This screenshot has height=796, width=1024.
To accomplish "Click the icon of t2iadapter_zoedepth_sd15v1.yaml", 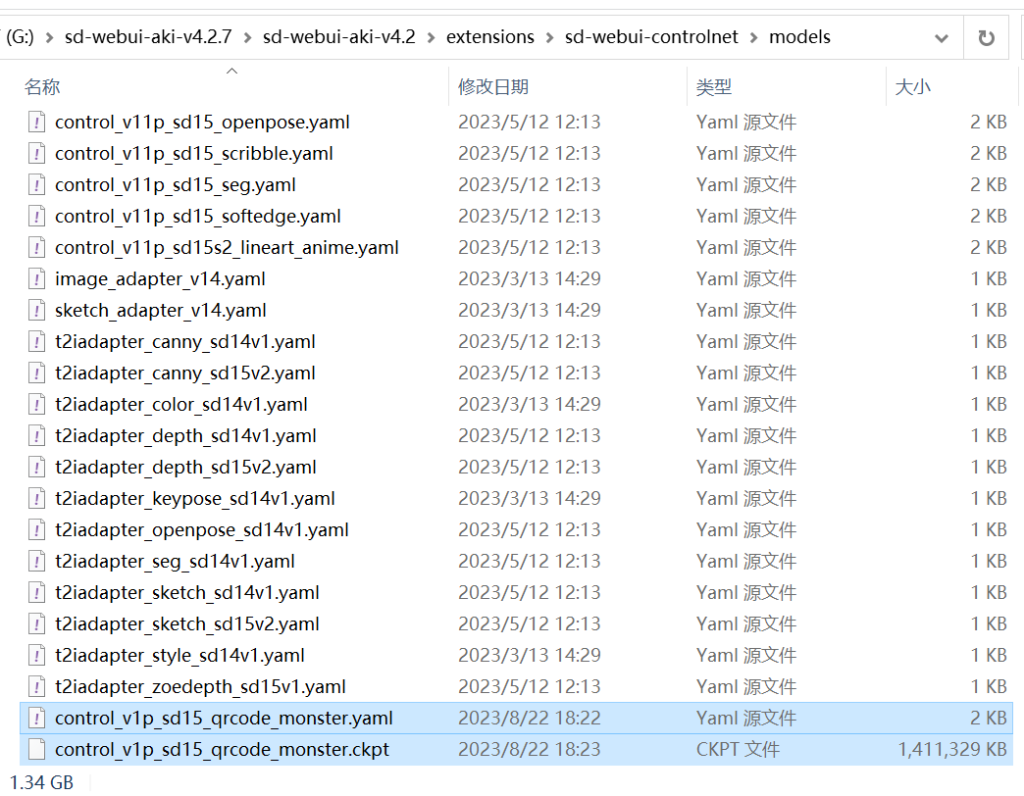I will (x=37, y=687).
